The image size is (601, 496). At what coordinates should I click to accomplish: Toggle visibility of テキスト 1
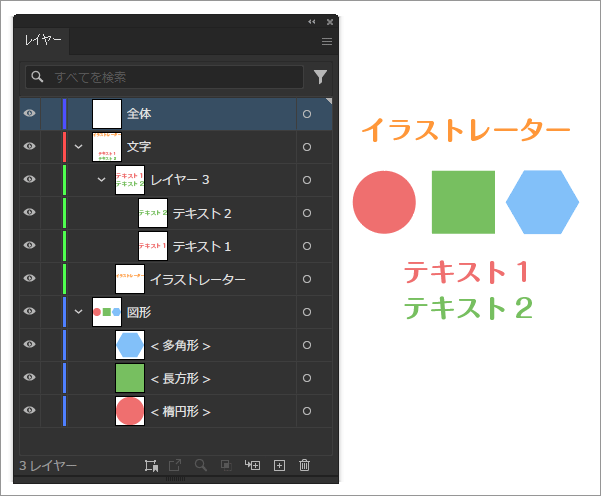30,245
